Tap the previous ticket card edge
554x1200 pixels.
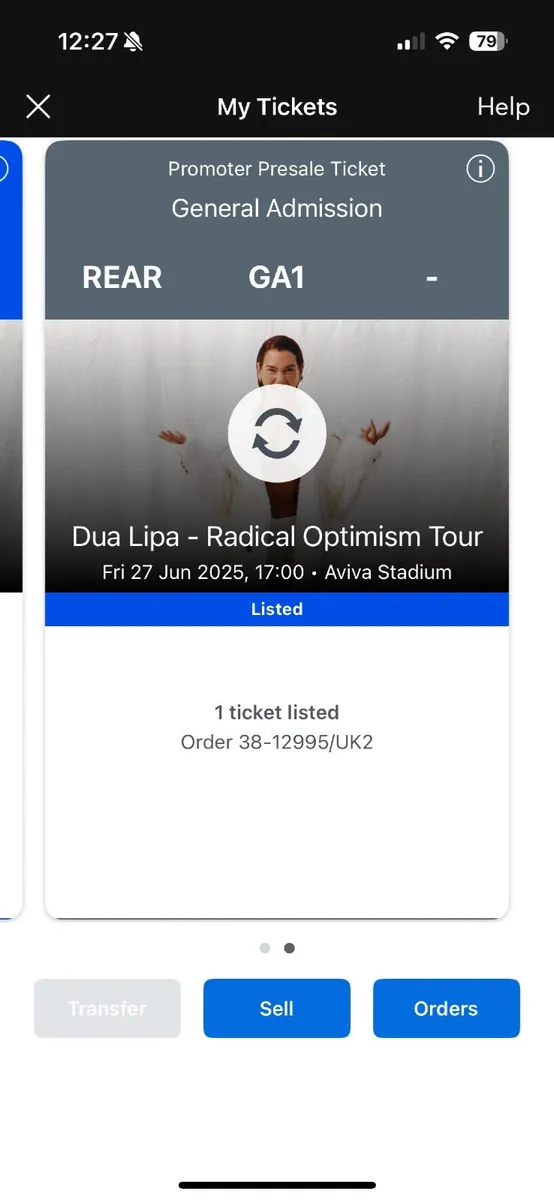click(11, 530)
